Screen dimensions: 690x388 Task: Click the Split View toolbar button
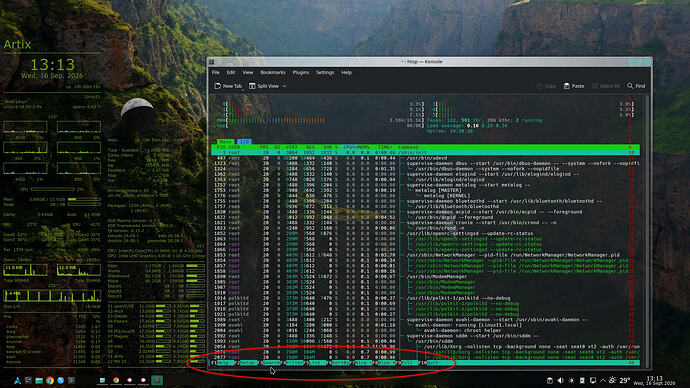coord(264,86)
